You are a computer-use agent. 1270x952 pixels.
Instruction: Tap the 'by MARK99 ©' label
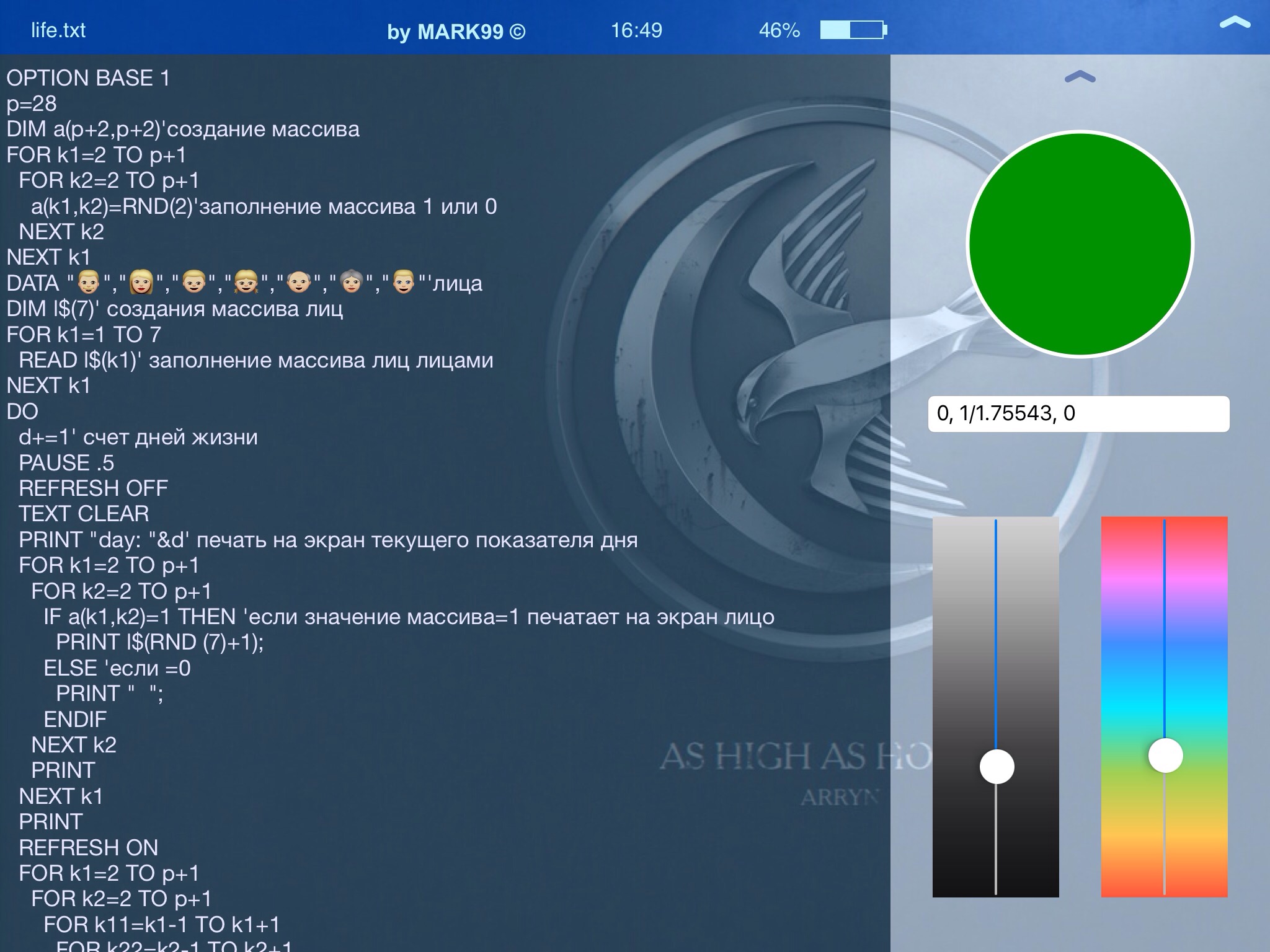click(x=456, y=31)
